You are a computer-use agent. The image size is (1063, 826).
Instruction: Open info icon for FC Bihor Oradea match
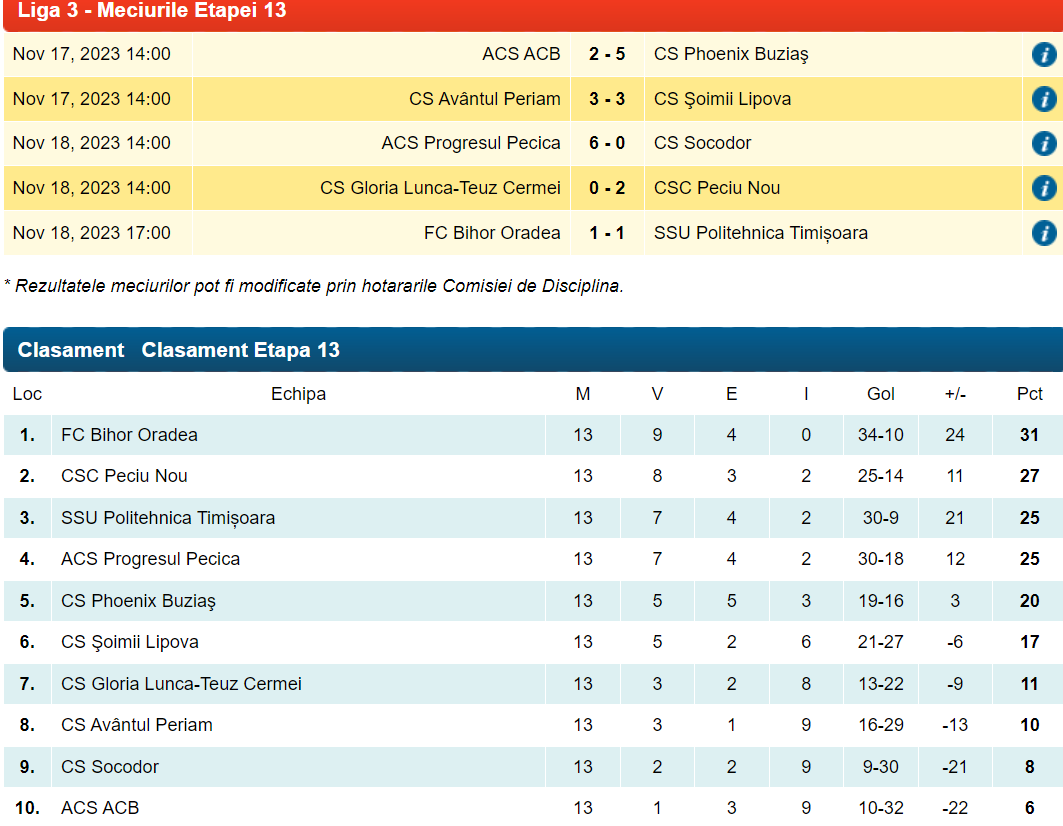click(x=1043, y=233)
